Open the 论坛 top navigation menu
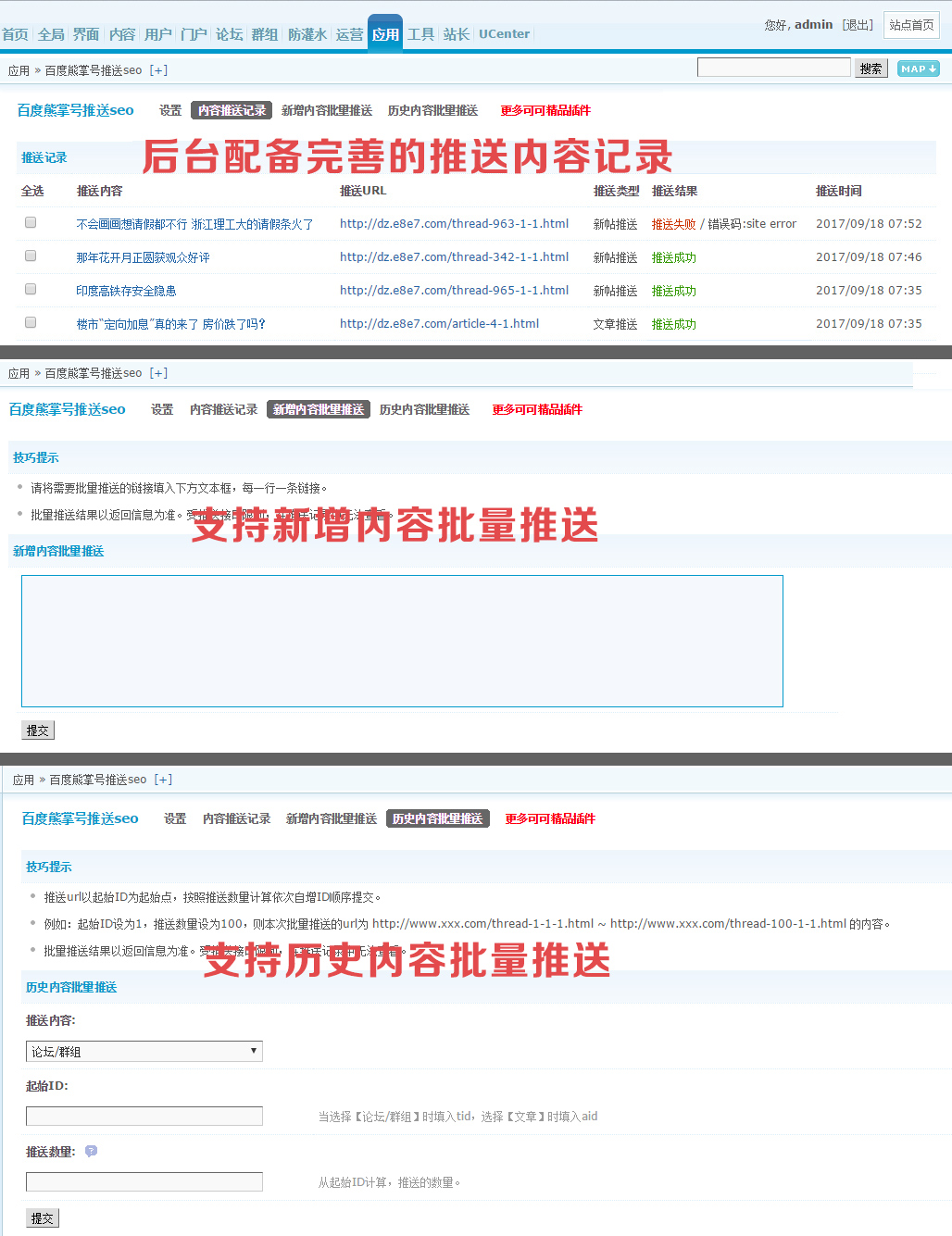This screenshot has width=952, height=1236. [230, 34]
